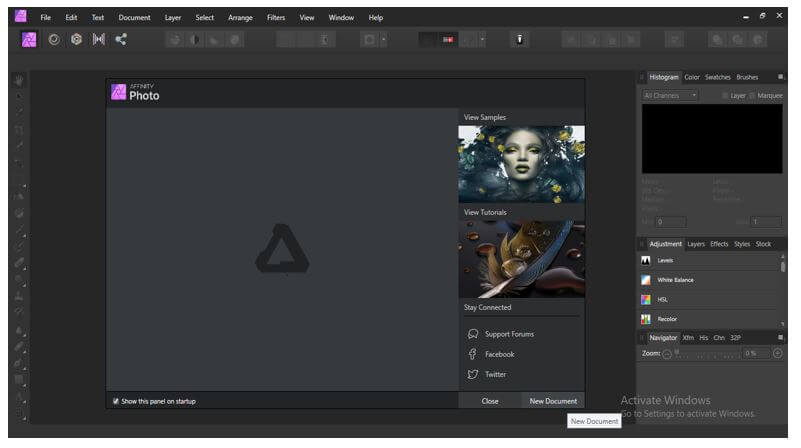801x448 pixels.
Task: Switch to the Swatches tab
Action: (718, 77)
